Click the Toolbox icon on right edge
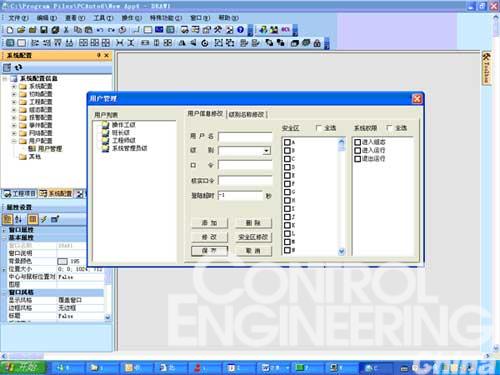This screenshot has height=375, width=500. (487, 68)
